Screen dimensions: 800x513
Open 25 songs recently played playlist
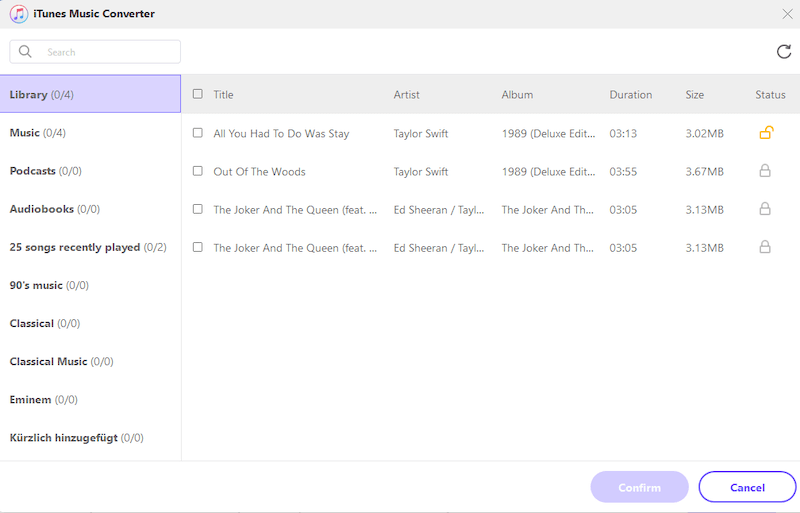point(87,247)
